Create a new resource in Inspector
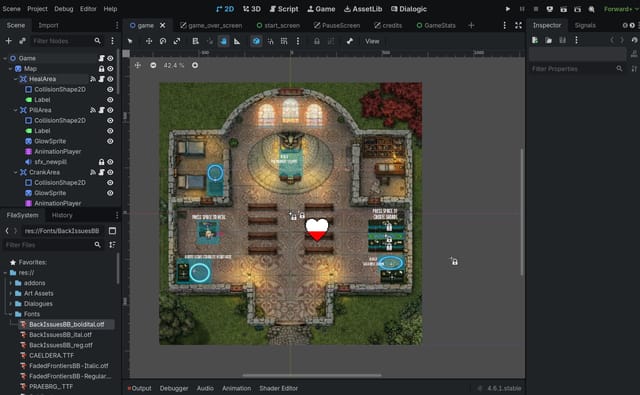Screen dimensions: 640x395 pos(535,40)
